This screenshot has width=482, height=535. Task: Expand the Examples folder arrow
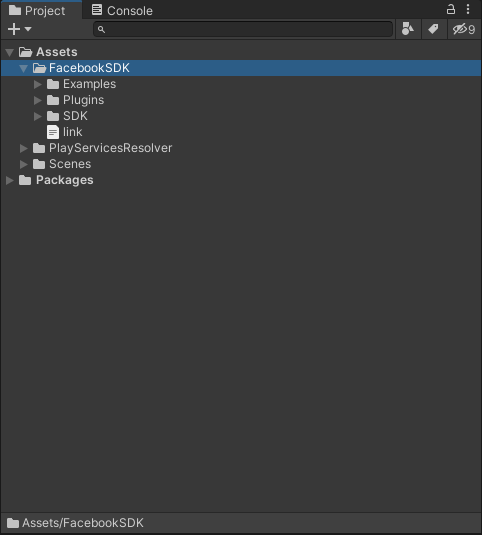[38, 84]
